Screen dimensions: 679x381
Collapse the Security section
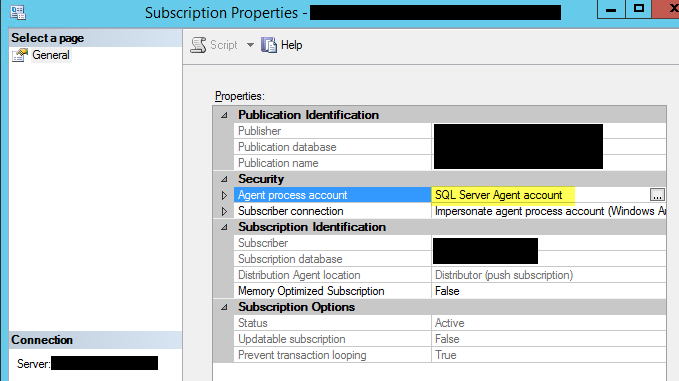(224, 179)
